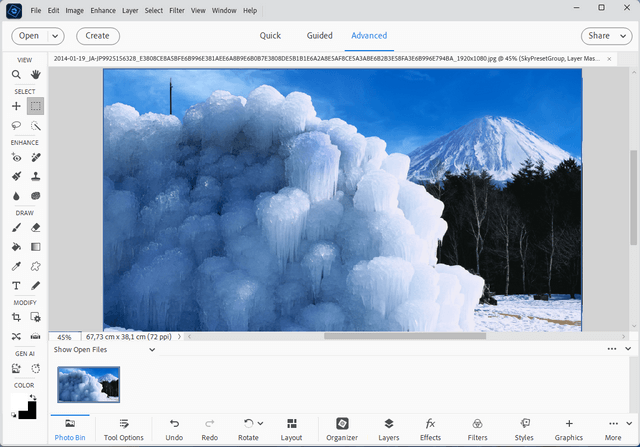Switch to the Guided tab
This screenshot has width=640, height=447.
click(319, 36)
